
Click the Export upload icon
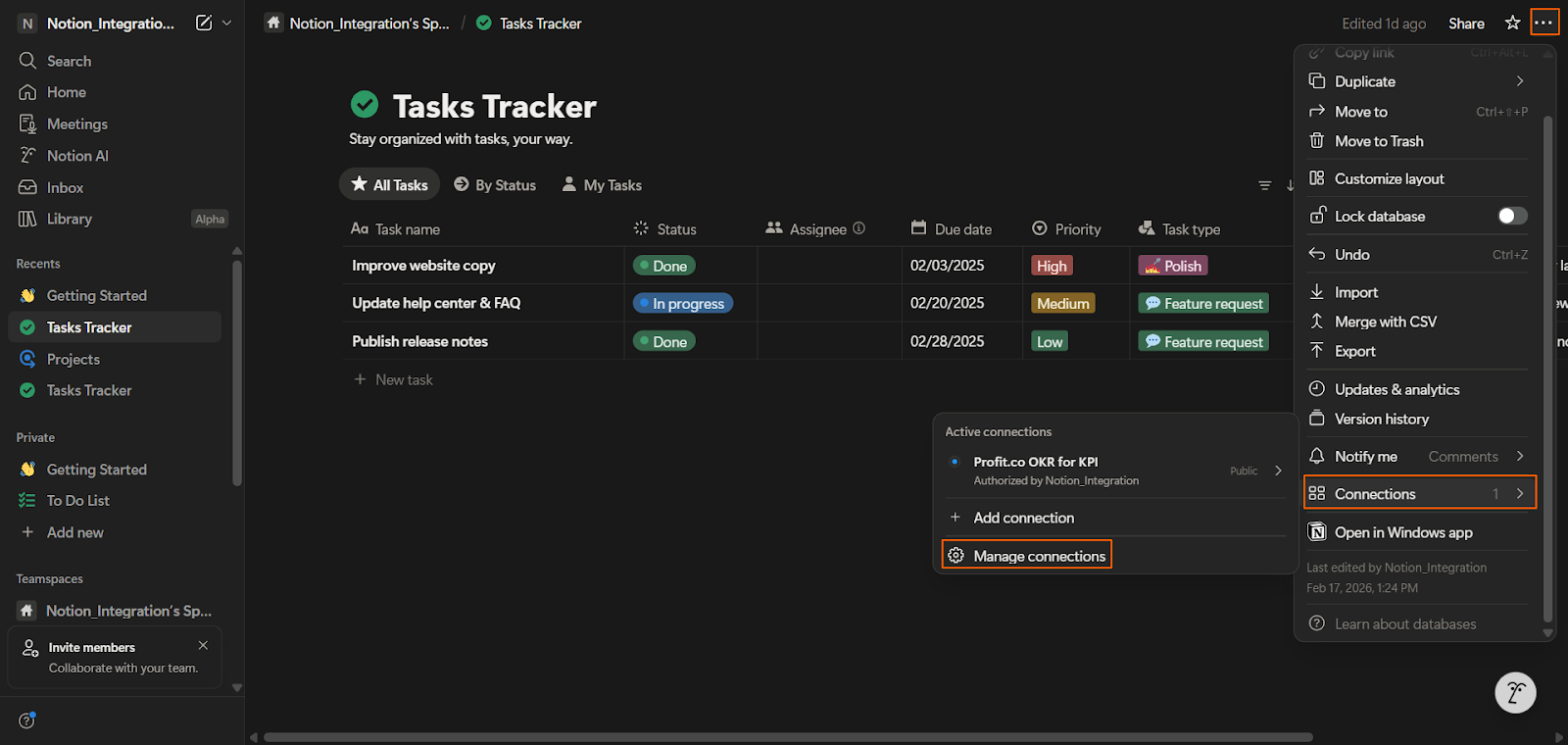1317,351
